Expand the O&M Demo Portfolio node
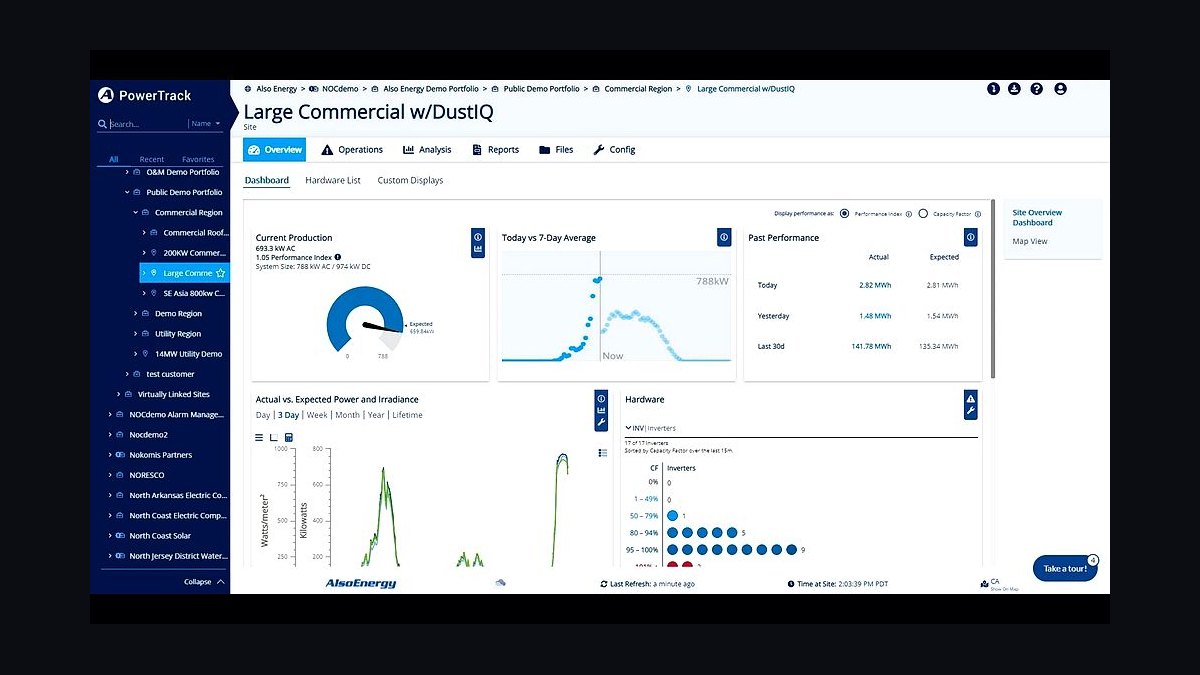This screenshot has width=1200, height=675. 125,172
